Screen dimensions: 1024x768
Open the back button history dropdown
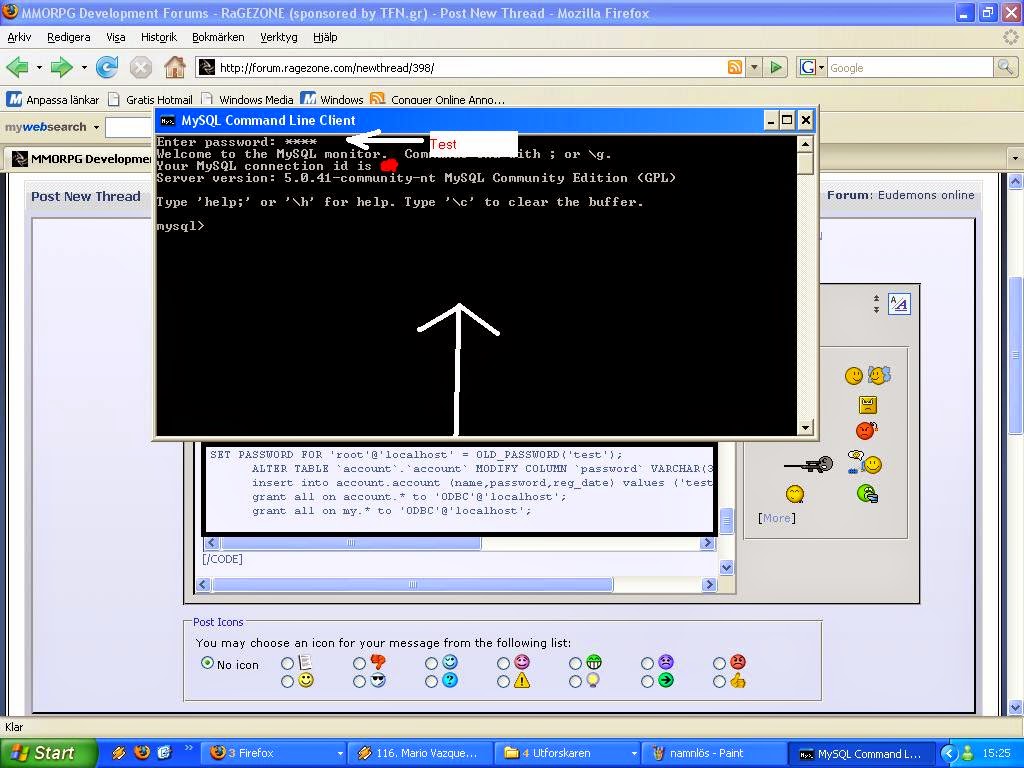(39, 67)
